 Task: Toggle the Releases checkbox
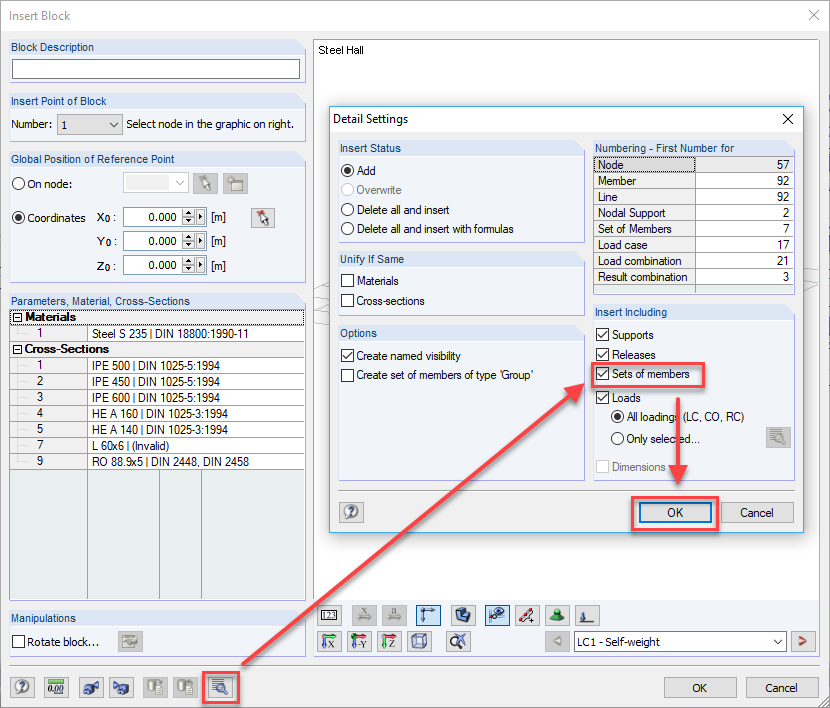[x=602, y=354]
